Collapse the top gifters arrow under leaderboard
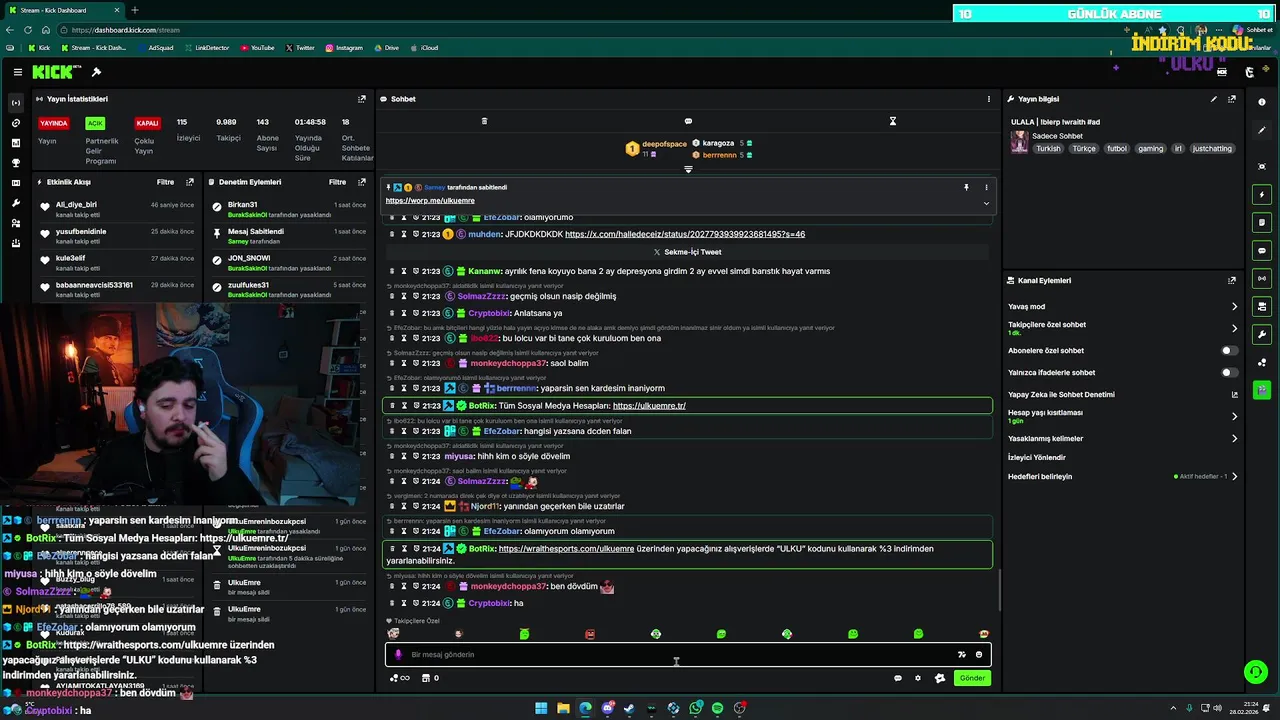This screenshot has height=720, width=1280. tap(688, 169)
